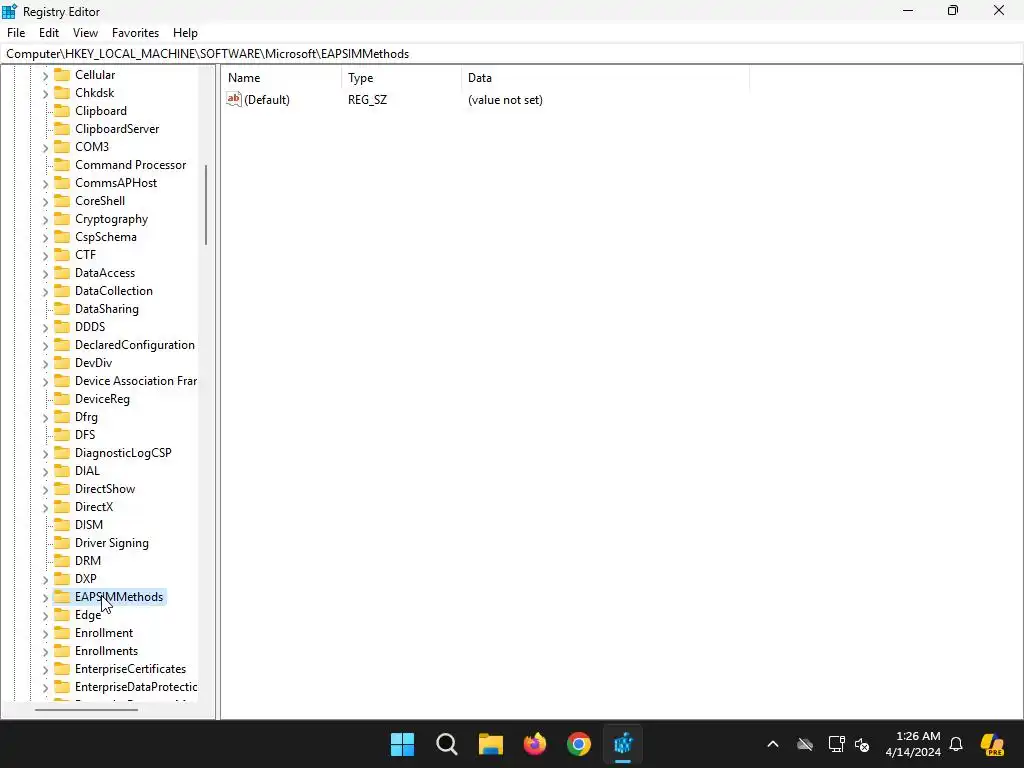Select the CspSchema folder icon
The image size is (1024, 768).
coord(62,237)
